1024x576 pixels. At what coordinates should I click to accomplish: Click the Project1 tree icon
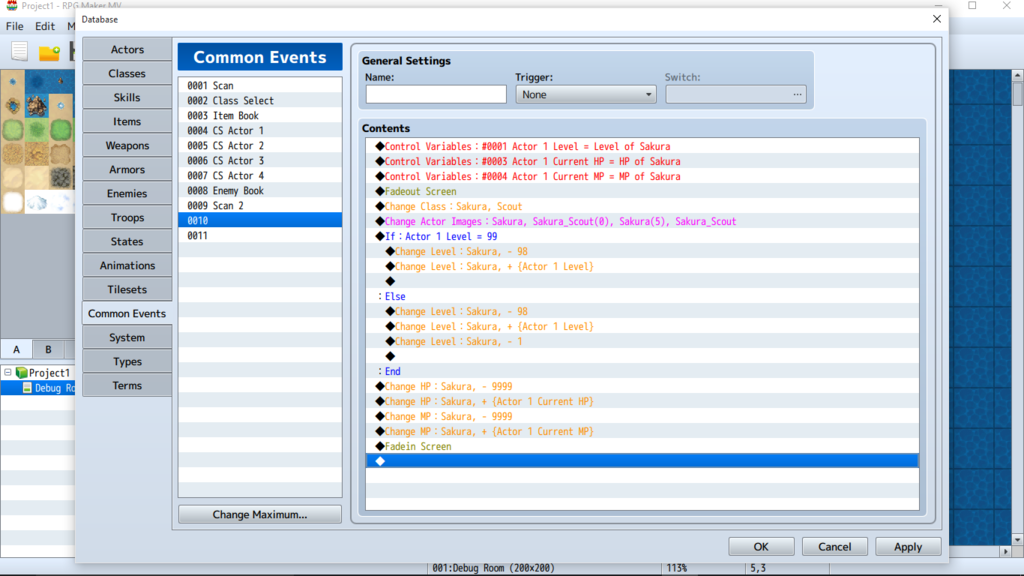[21, 373]
